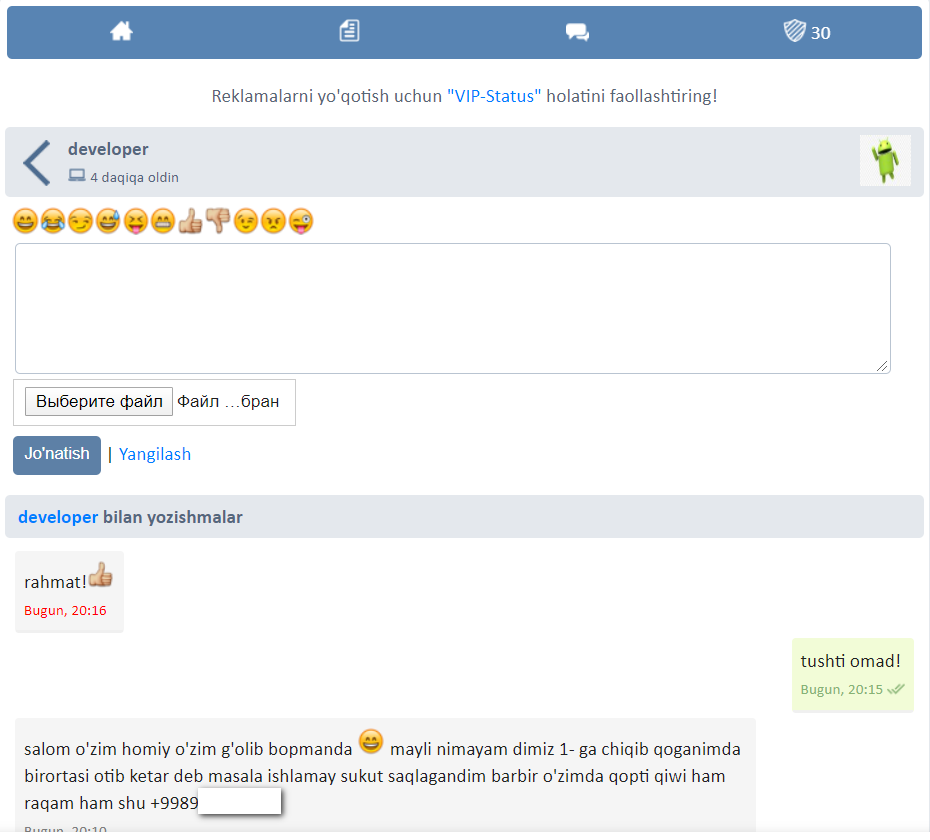Insert the winking face emoji
This screenshot has width=930, height=840.
pos(246,221)
